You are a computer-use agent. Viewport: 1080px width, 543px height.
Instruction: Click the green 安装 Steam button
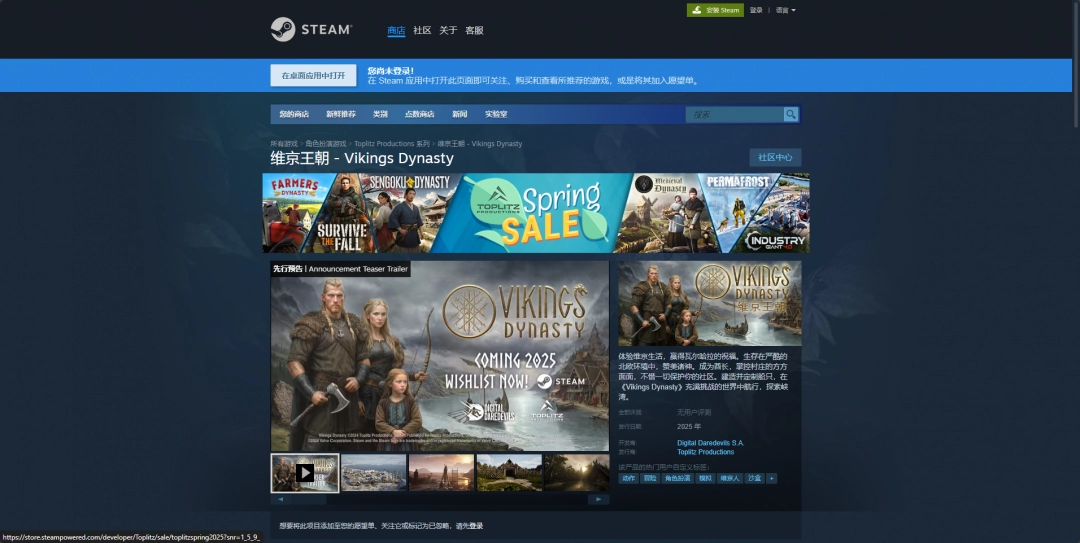click(715, 10)
